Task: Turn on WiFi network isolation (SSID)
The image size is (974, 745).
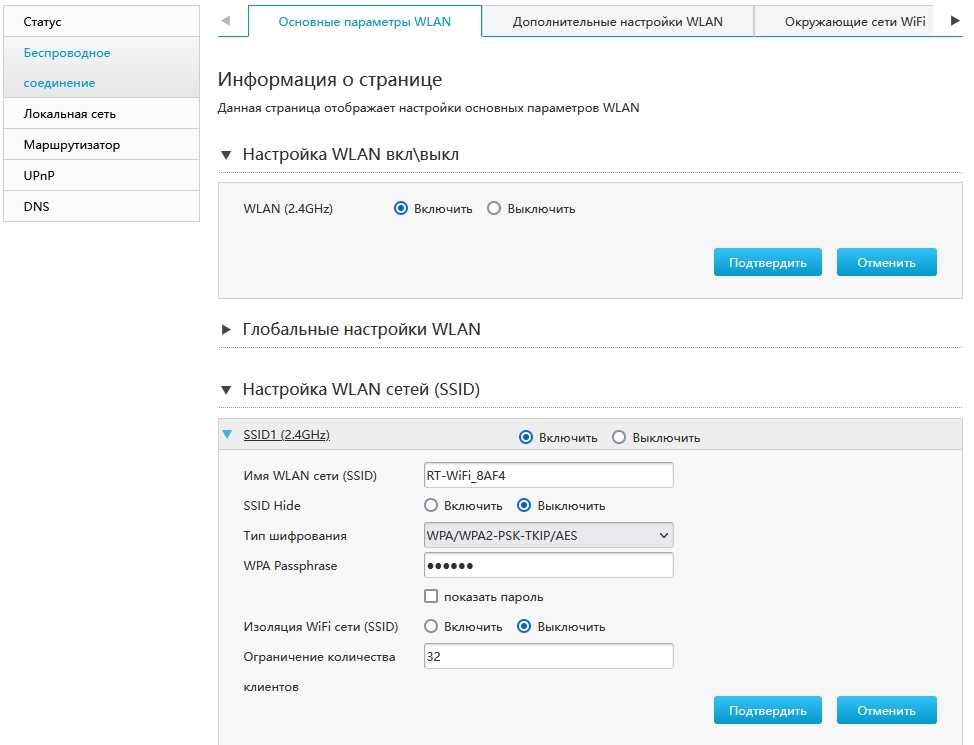Action: [x=431, y=627]
